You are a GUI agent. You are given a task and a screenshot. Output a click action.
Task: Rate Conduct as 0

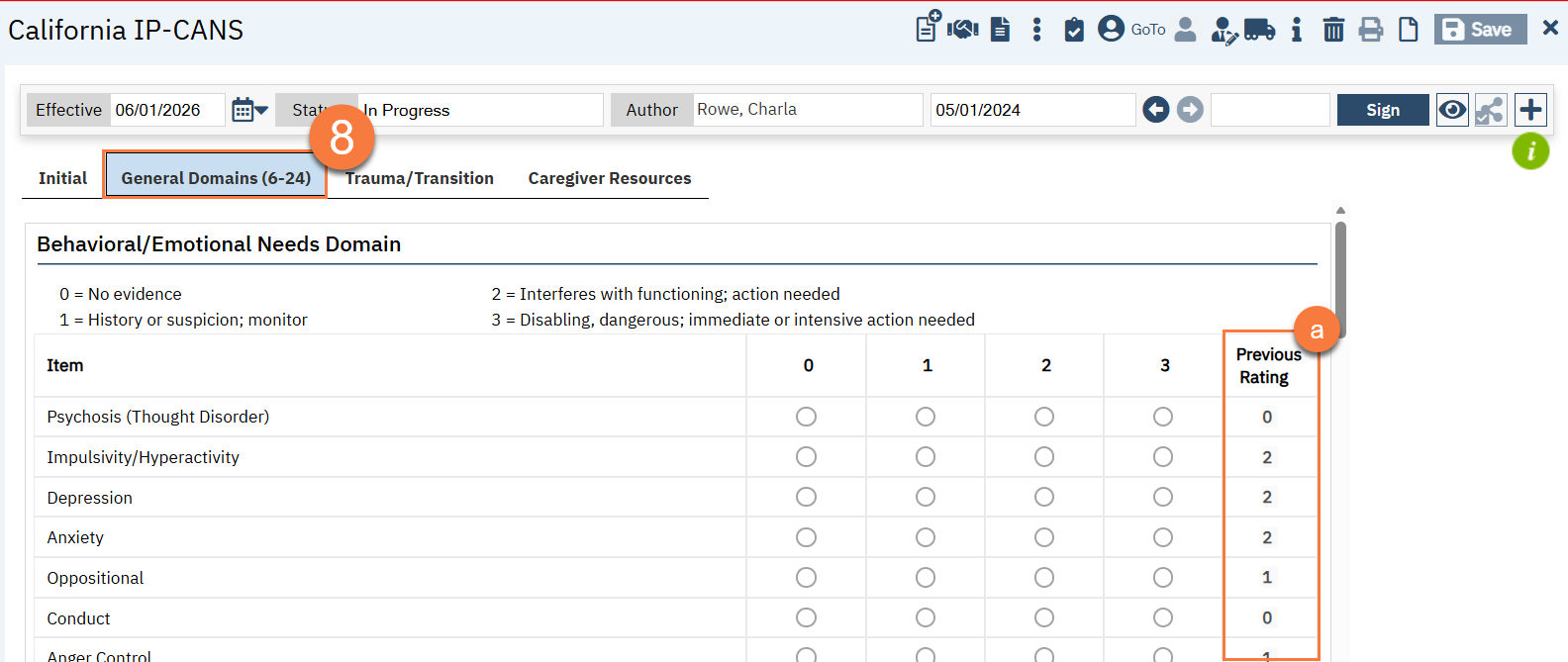(806, 617)
